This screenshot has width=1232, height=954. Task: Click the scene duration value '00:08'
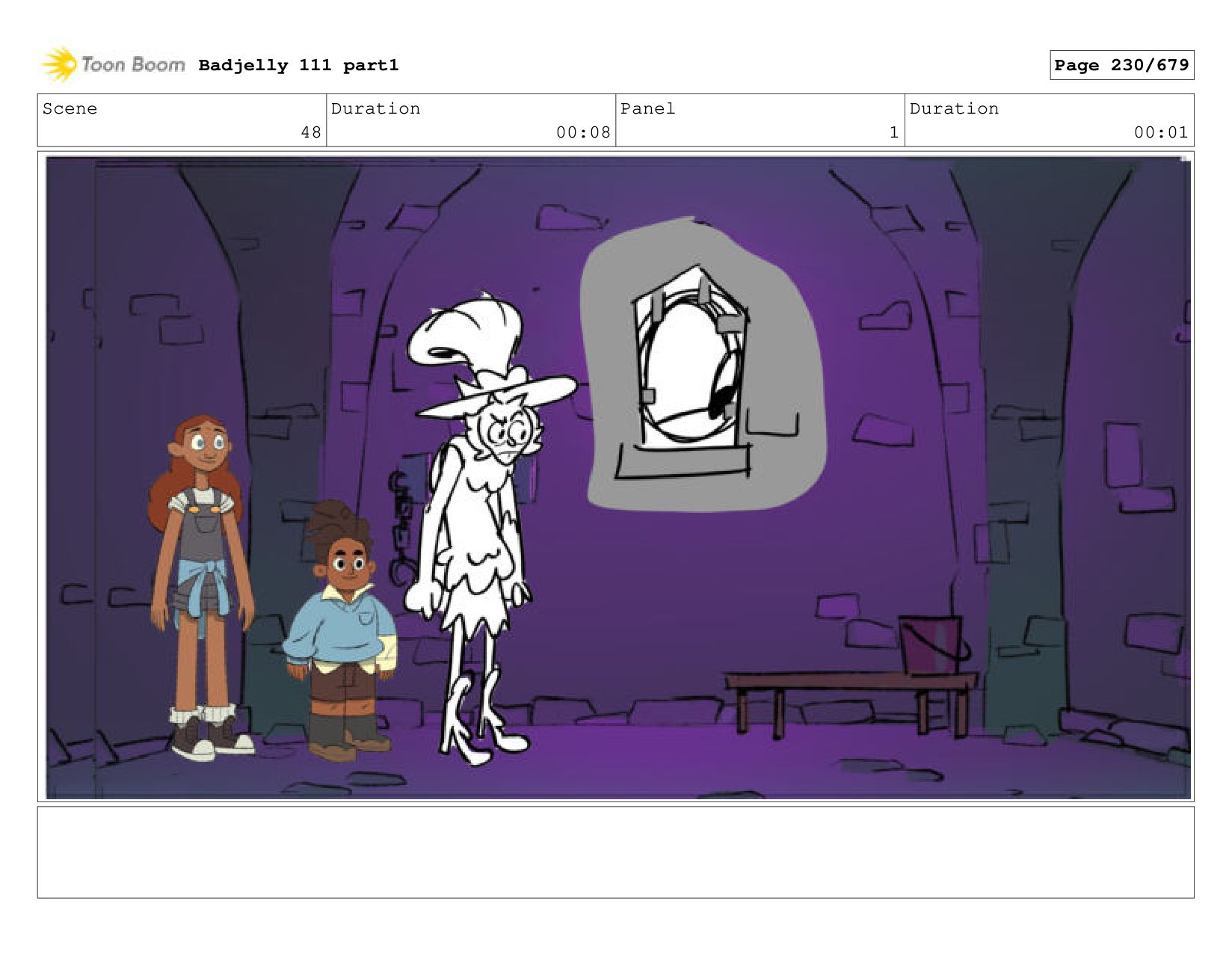[x=583, y=132]
